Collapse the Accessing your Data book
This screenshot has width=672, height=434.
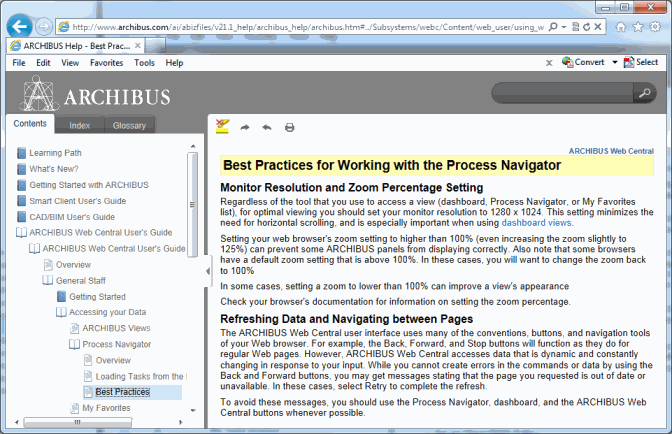click(101, 312)
